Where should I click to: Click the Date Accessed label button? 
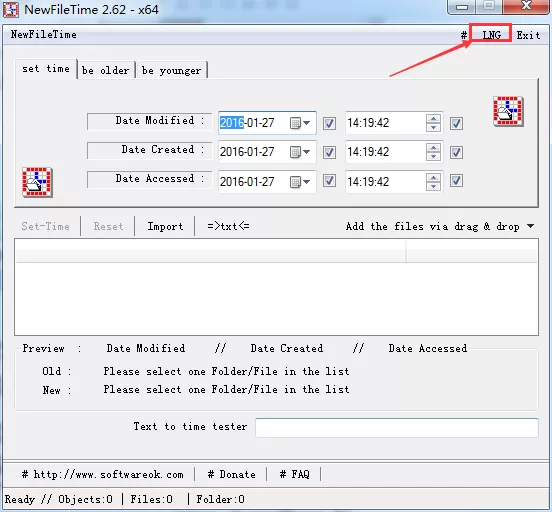[150, 180]
